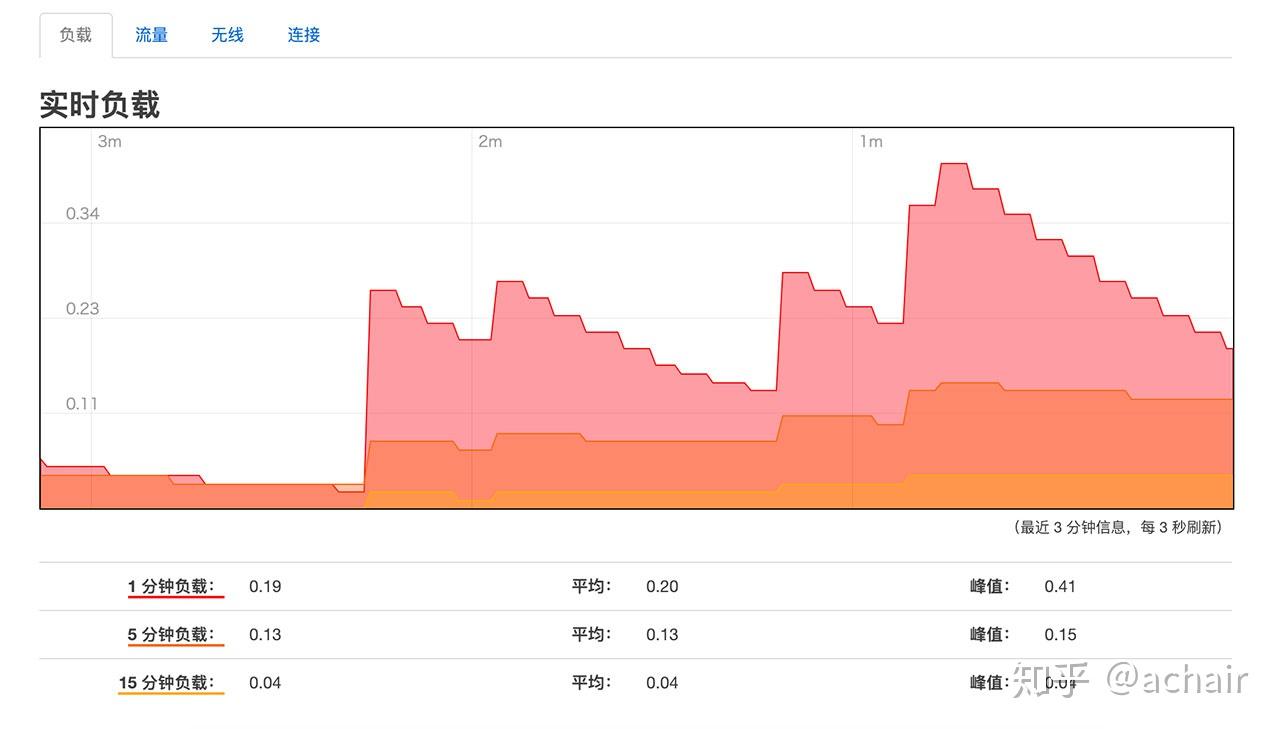Viewport: 1280px width, 729px height.
Task: Click the 1m time marker on the chart
Action: [x=871, y=141]
